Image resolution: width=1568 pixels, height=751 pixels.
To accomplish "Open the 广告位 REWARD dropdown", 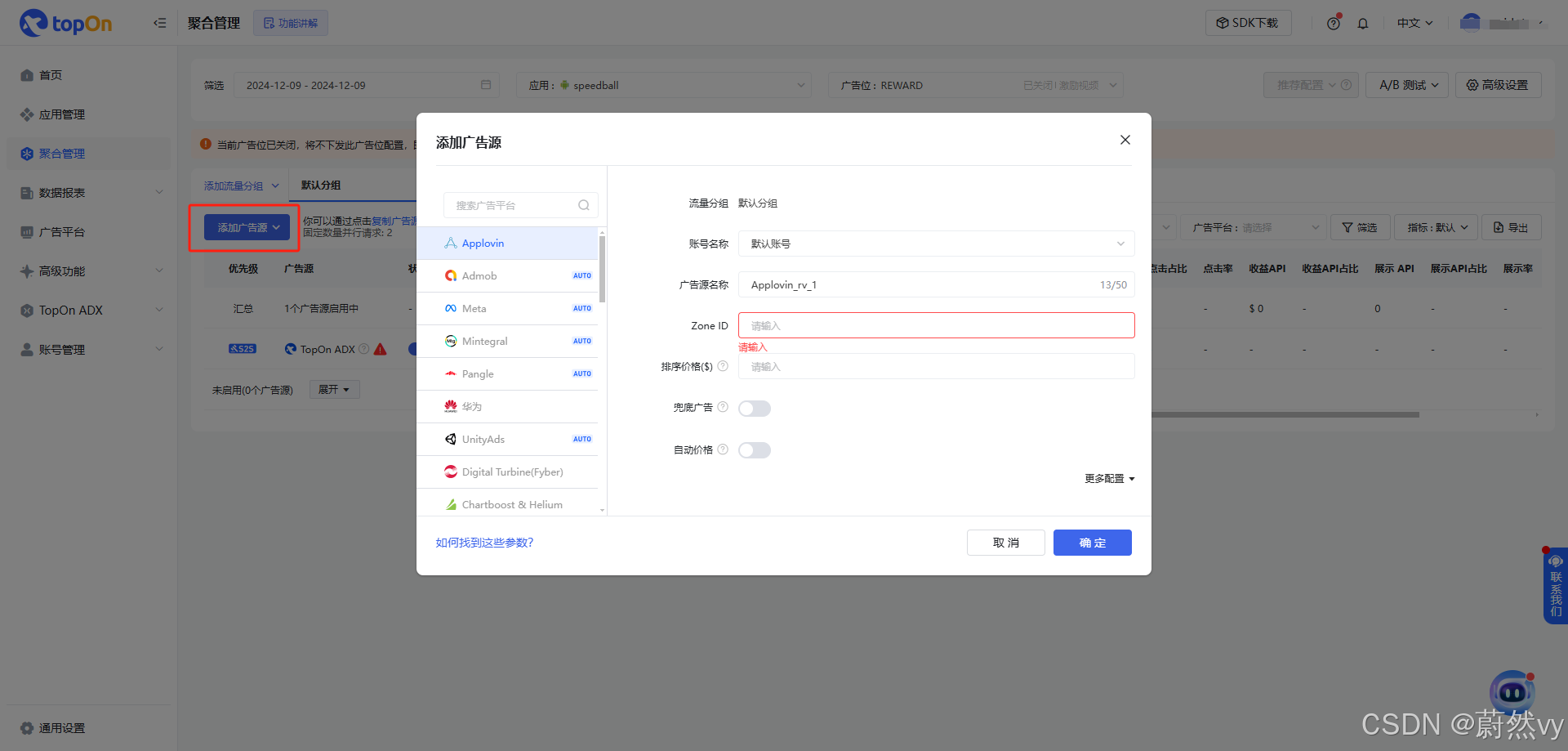I will coord(976,85).
